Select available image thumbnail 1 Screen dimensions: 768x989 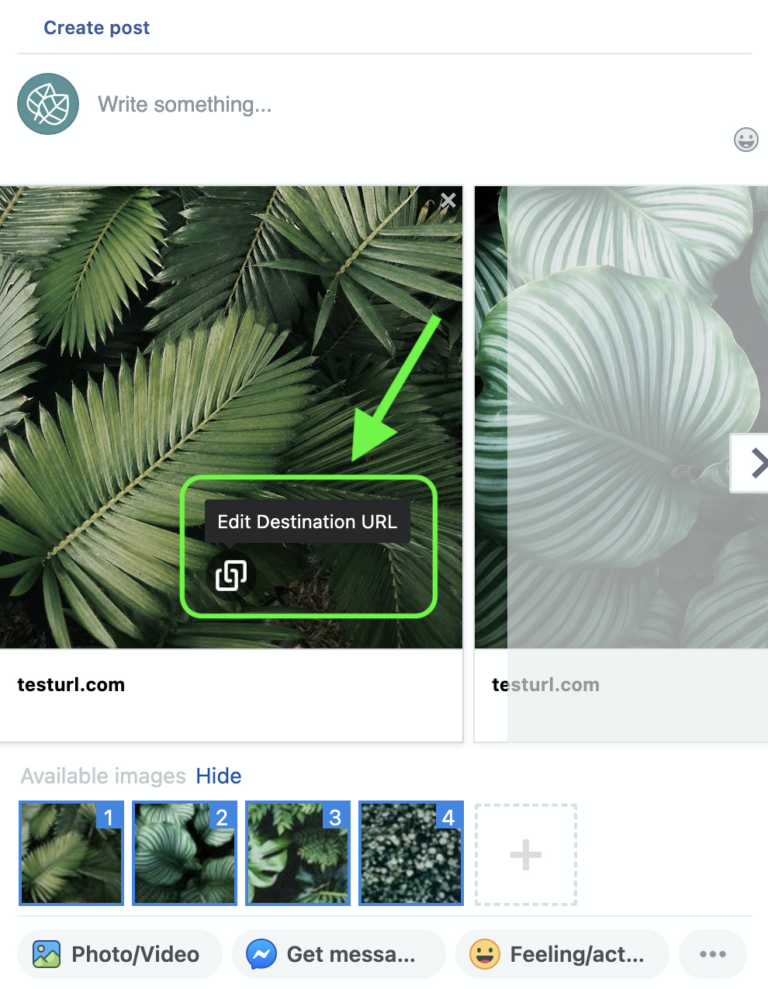(71, 853)
